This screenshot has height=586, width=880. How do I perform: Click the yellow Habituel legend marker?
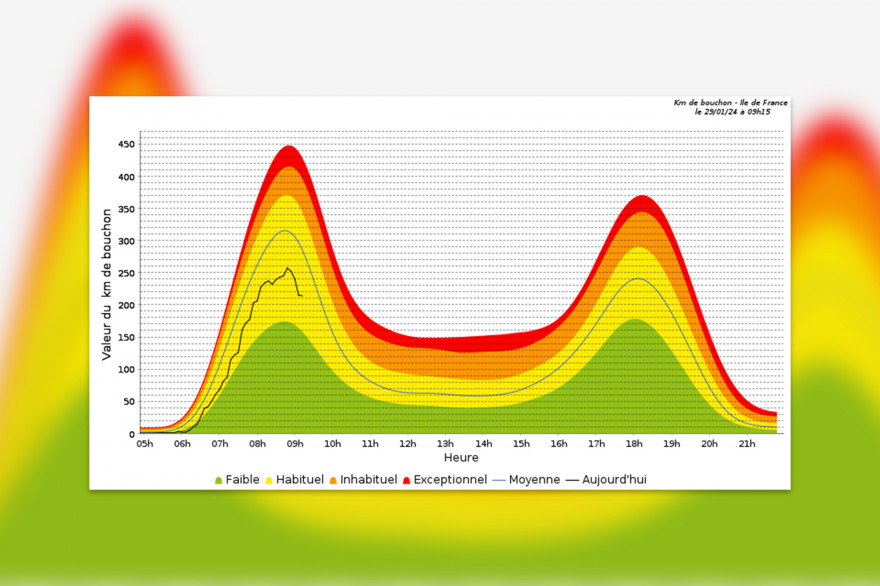coord(271,481)
